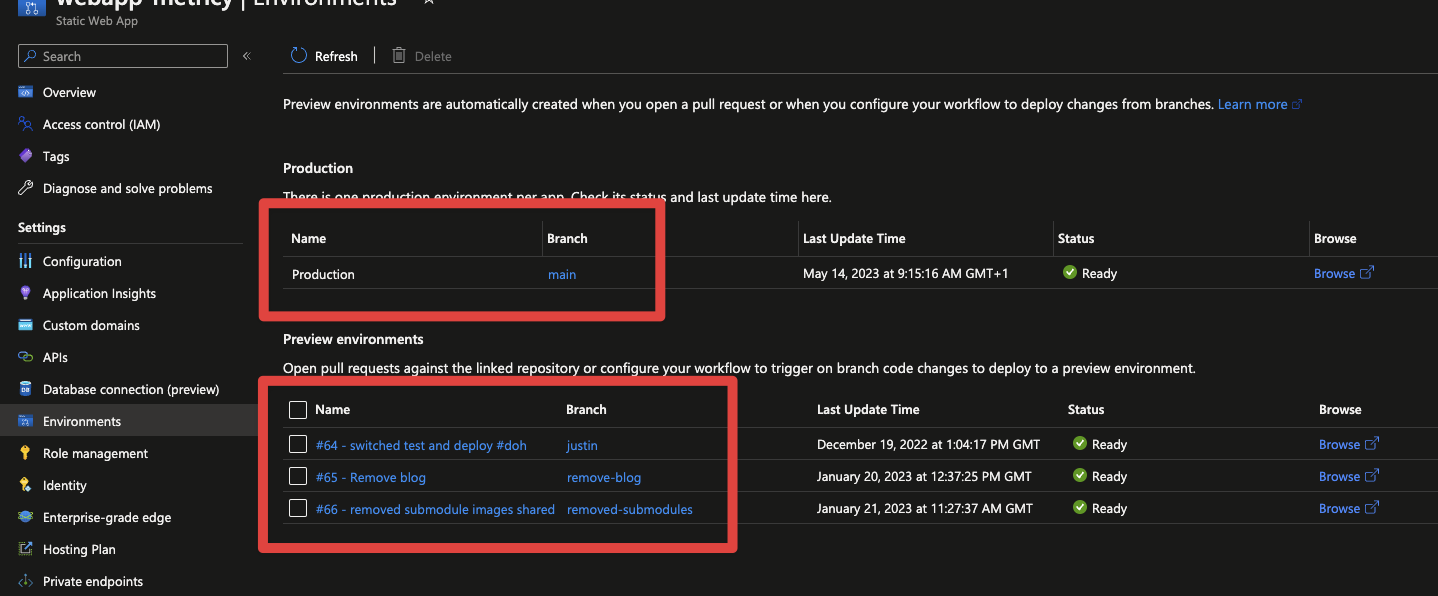
Task: Browse the #65 preview environment
Action: click(x=1339, y=476)
